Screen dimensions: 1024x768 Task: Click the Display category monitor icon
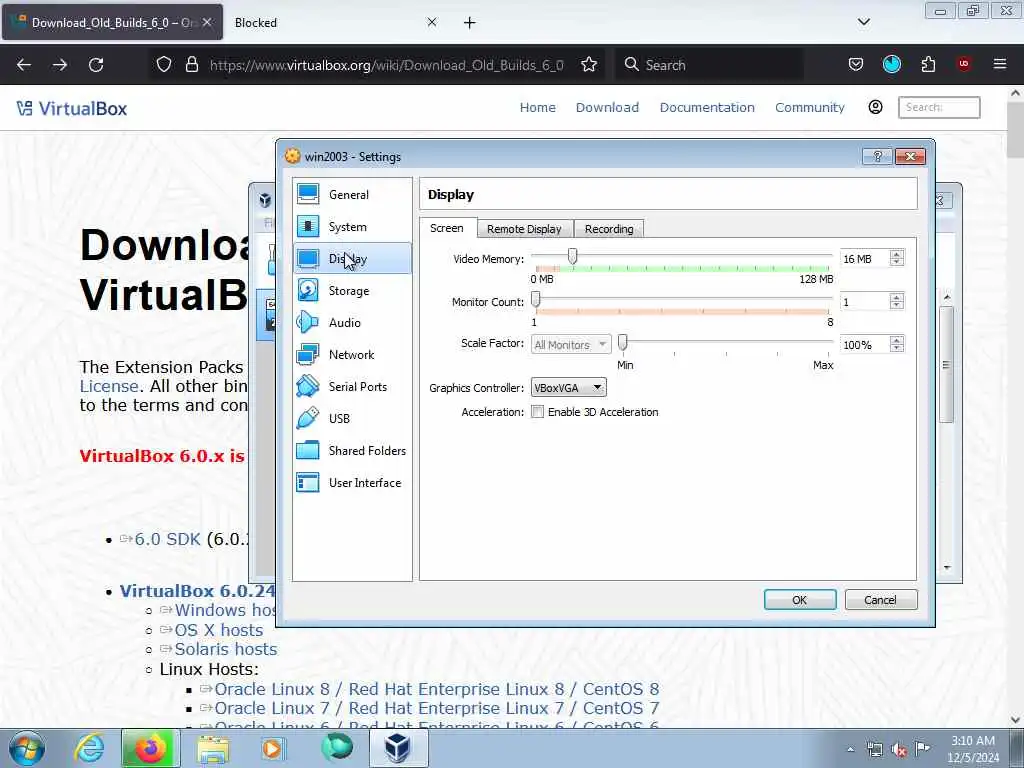[308, 258]
